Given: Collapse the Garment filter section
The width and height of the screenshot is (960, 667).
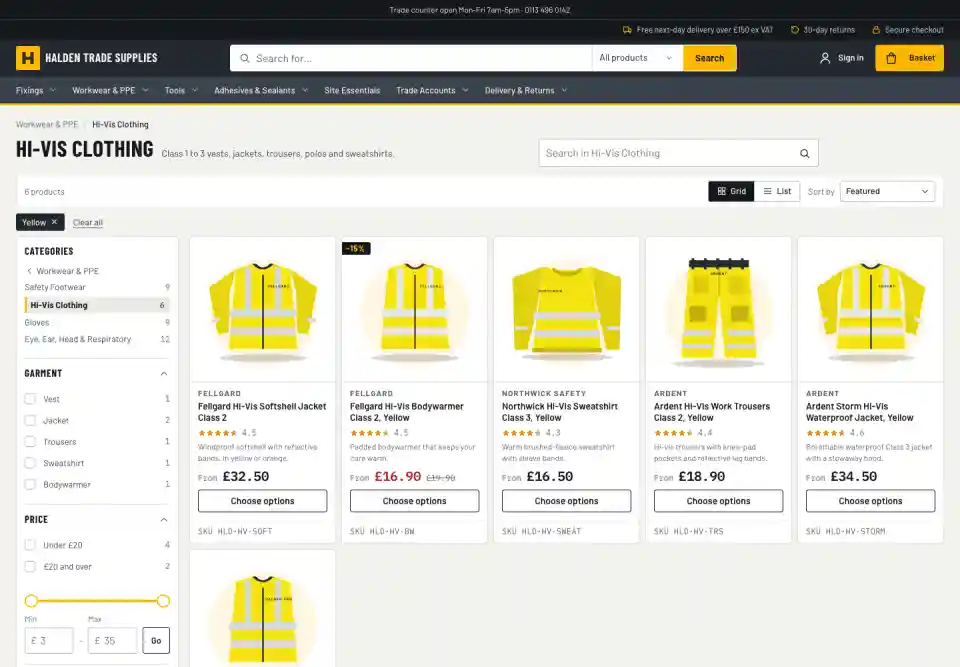Looking at the screenshot, I should pos(164,374).
